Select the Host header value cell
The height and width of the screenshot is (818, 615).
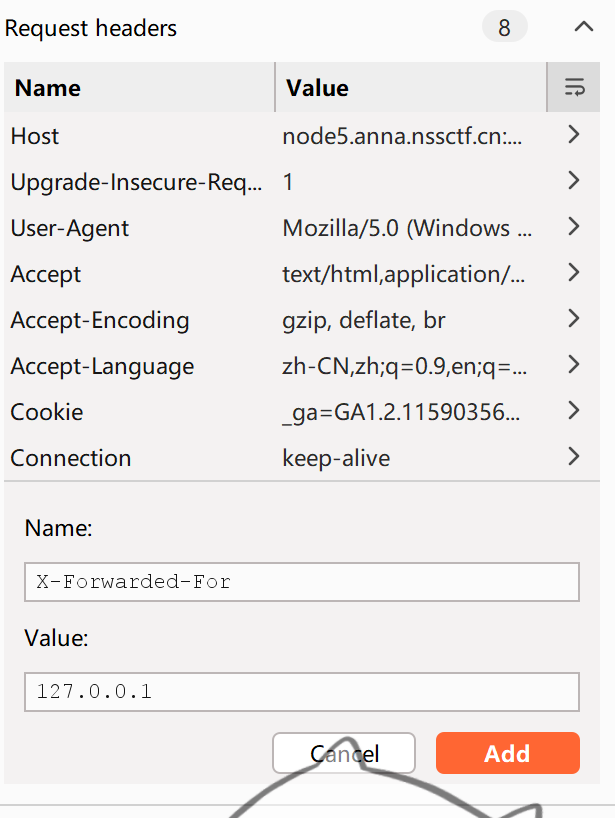click(x=403, y=136)
